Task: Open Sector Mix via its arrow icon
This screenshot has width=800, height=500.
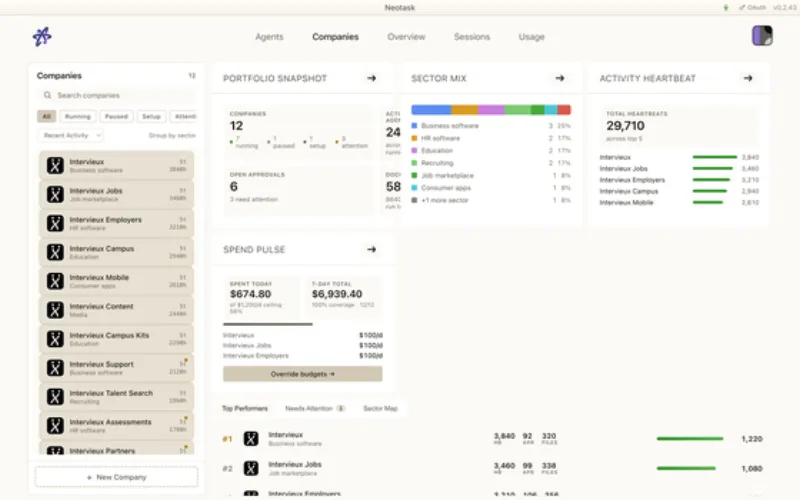Action: [560, 78]
